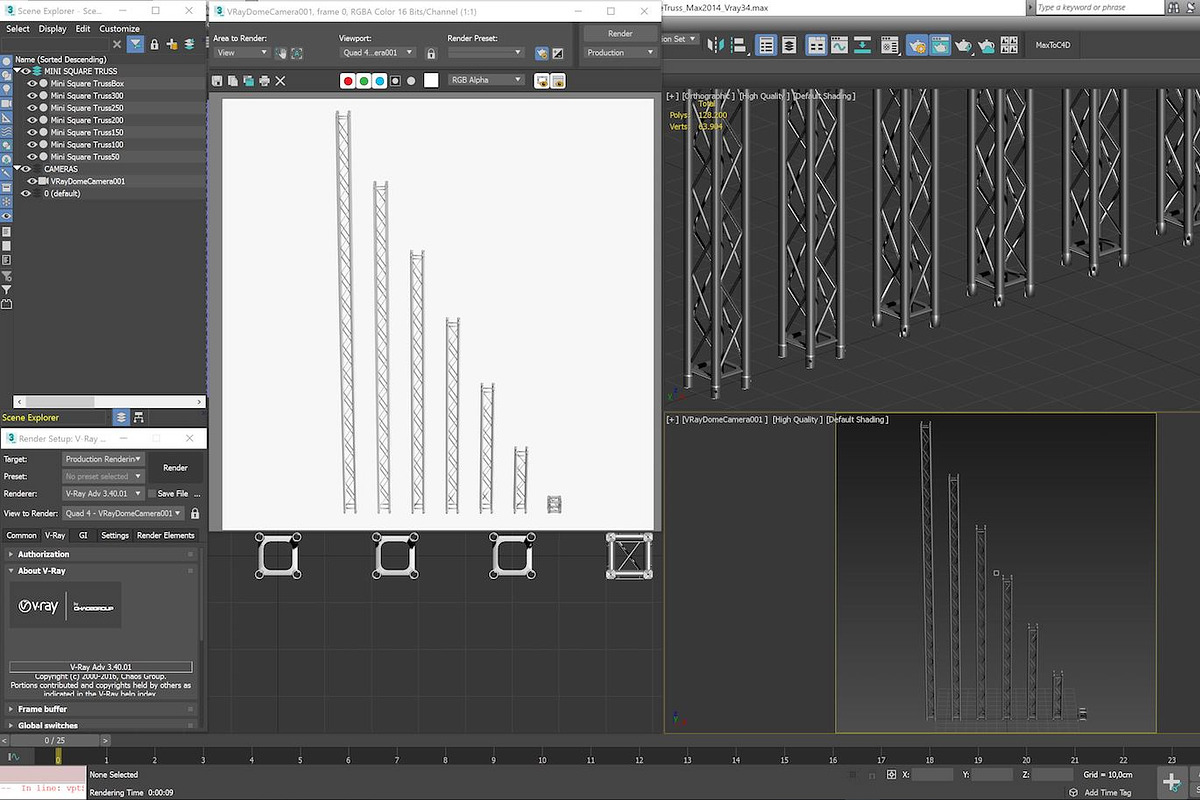Screen dimensions: 1200x800
Task: Copy the rendered image to clipboard
Action: click(x=233, y=80)
